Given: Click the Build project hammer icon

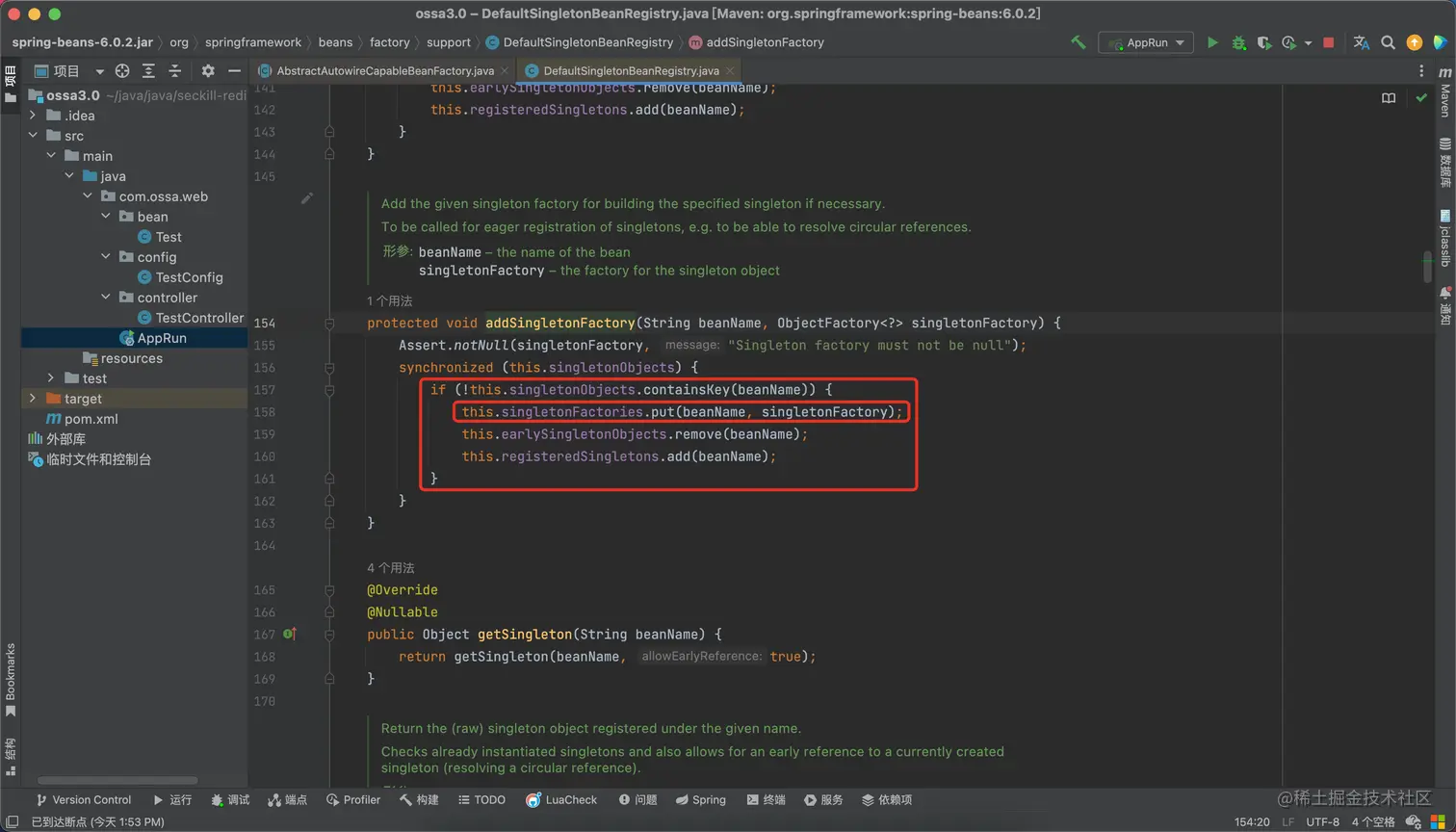Looking at the screenshot, I should pyautogui.click(x=1079, y=42).
